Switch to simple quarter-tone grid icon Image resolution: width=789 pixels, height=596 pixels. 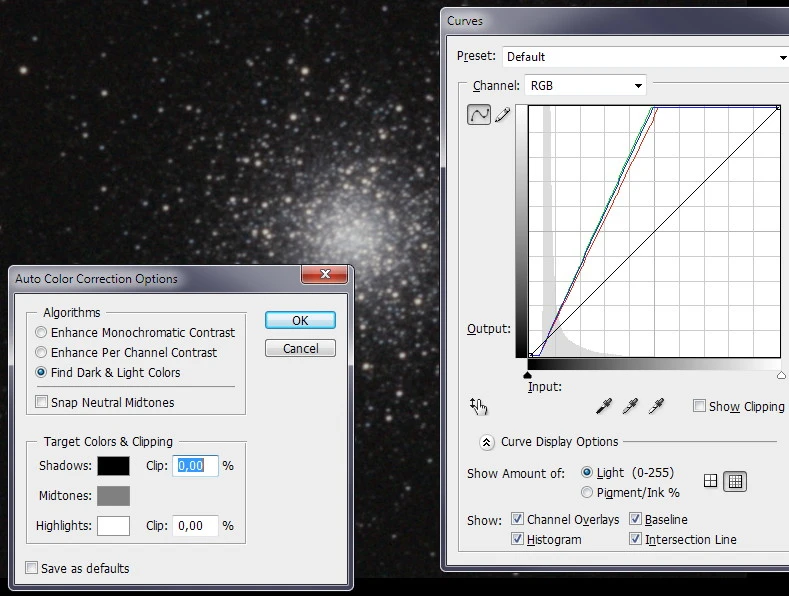[x=711, y=481]
